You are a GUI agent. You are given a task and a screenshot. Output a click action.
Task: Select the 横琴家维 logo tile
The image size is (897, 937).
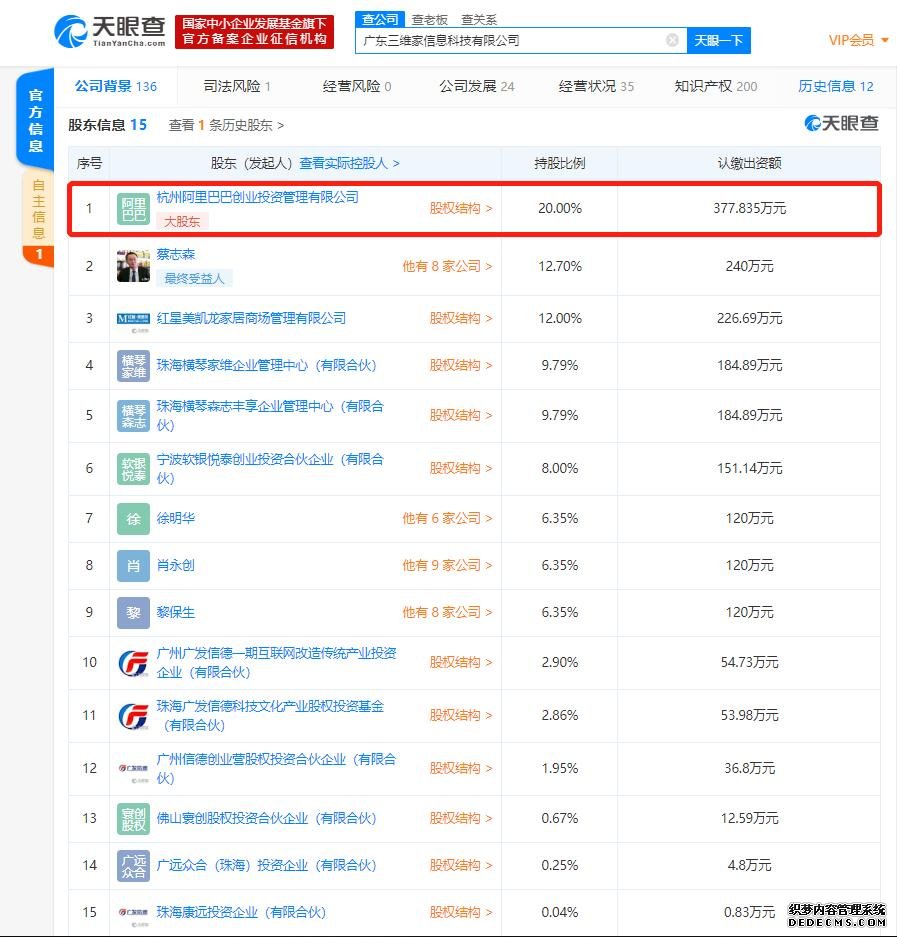(x=133, y=366)
